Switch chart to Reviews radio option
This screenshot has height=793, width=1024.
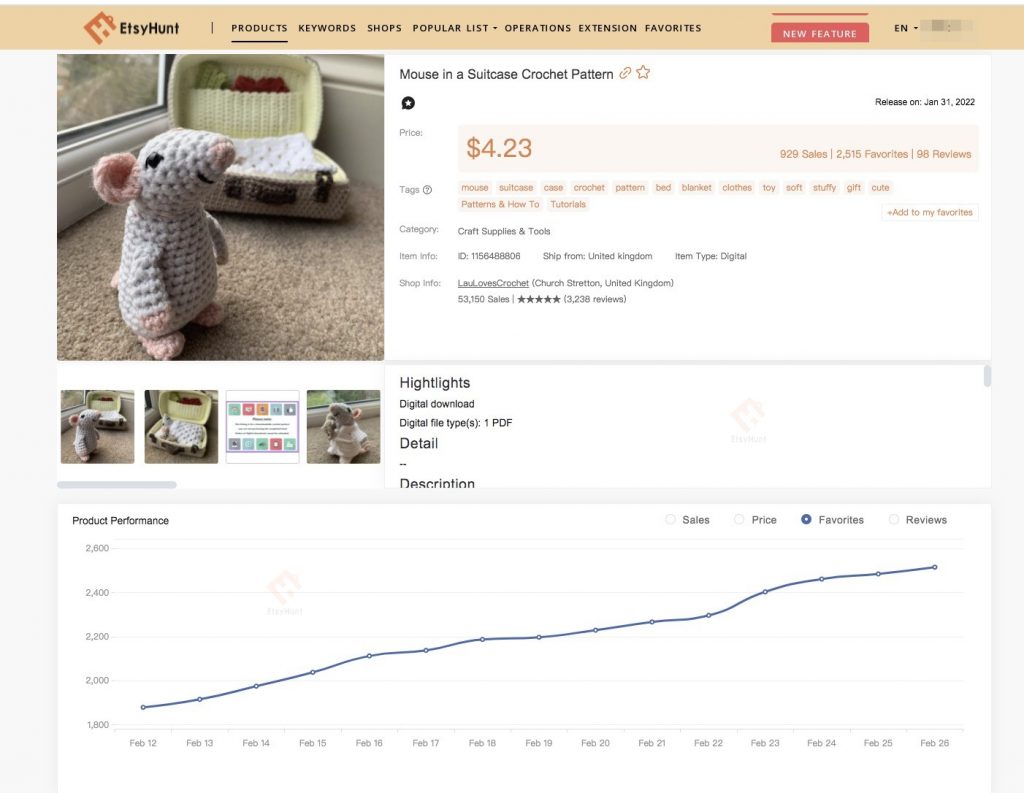pyautogui.click(x=893, y=519)
